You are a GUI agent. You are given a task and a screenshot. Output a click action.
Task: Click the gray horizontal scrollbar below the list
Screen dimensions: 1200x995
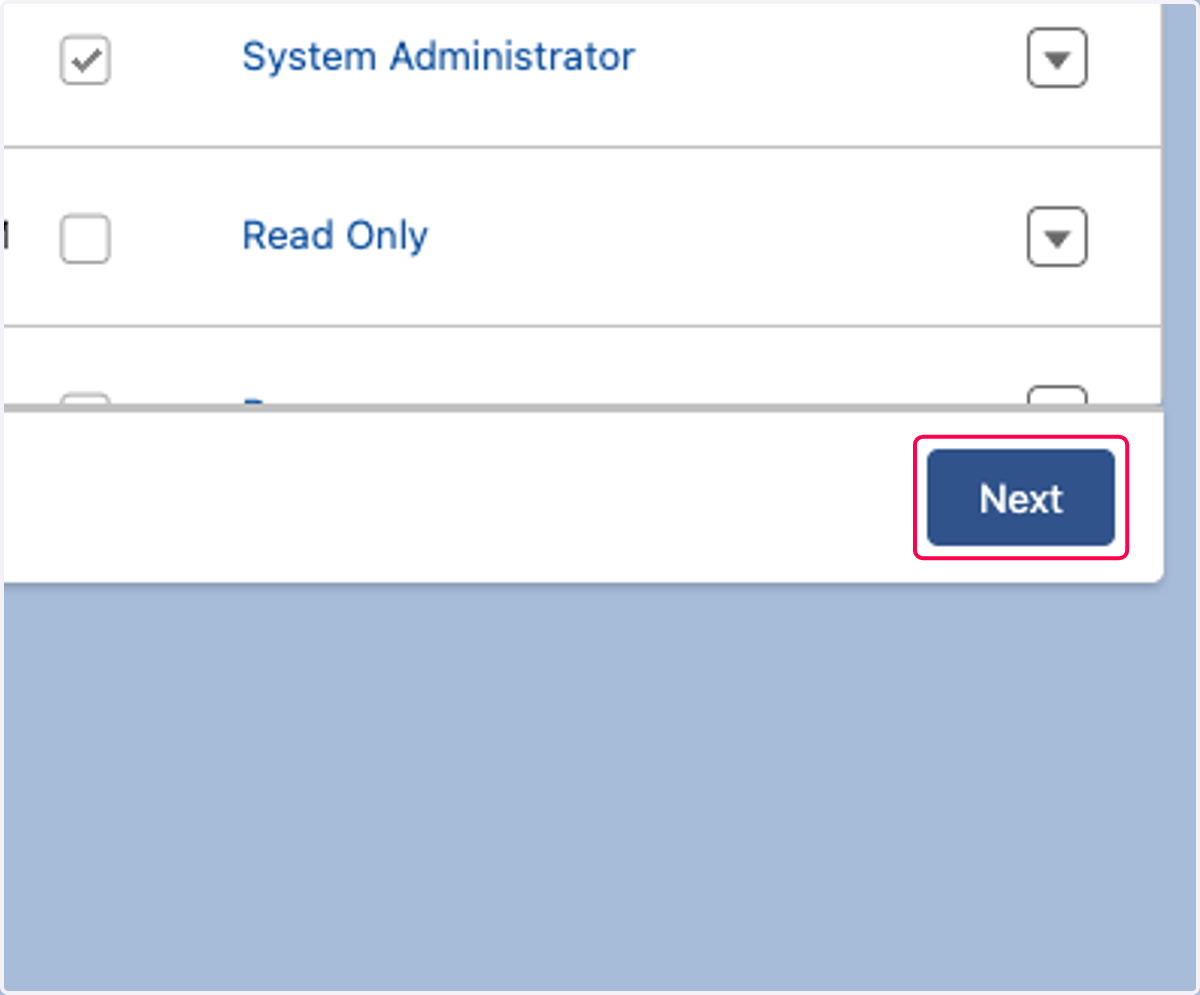[x=582, y=407]
